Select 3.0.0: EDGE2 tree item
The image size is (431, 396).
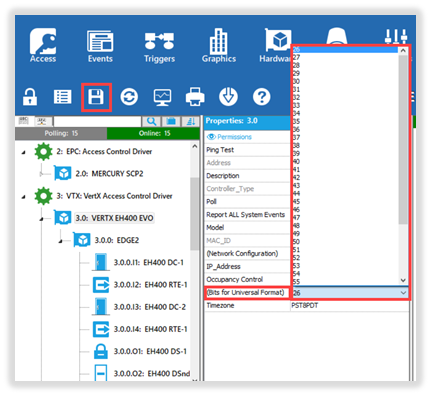[117, 240]
